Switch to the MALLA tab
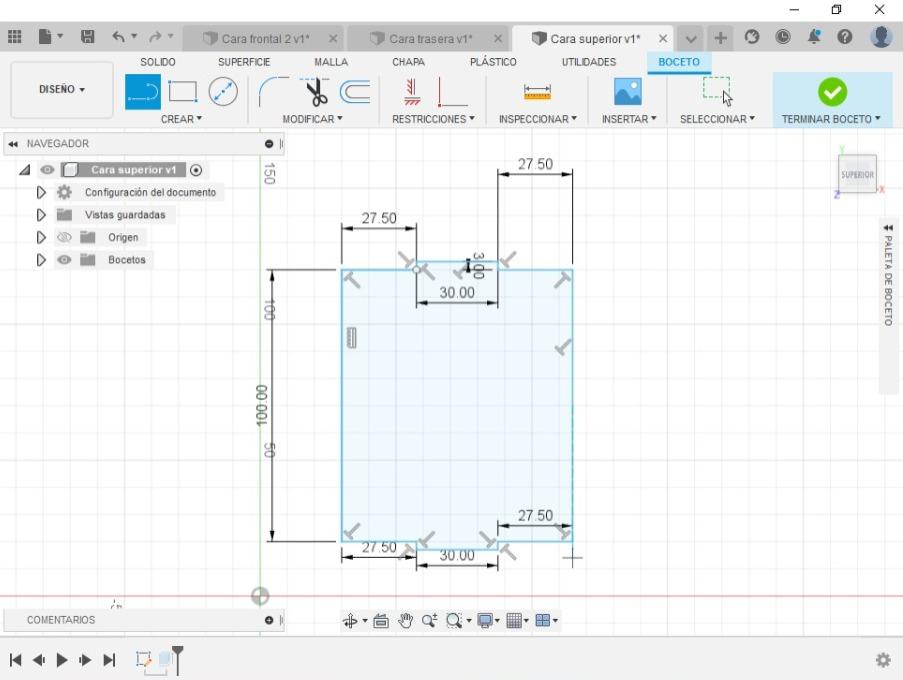 (331, 62)
